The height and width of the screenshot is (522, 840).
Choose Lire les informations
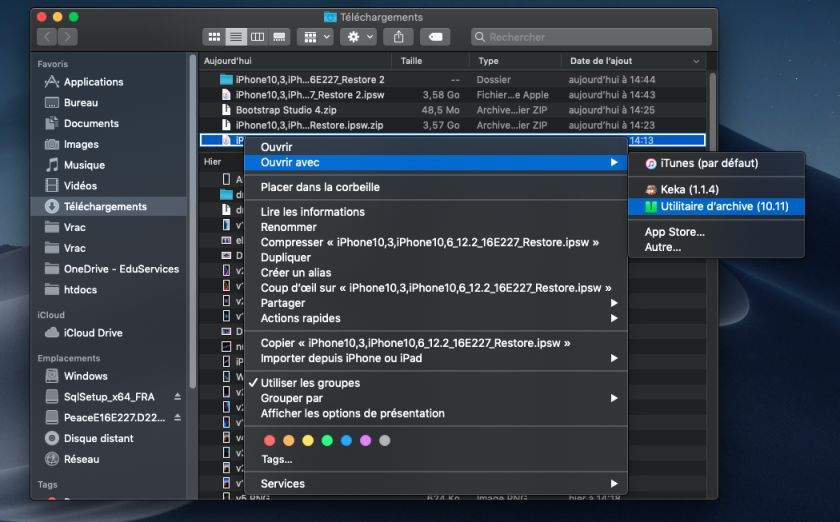click(x=436, y=212)
